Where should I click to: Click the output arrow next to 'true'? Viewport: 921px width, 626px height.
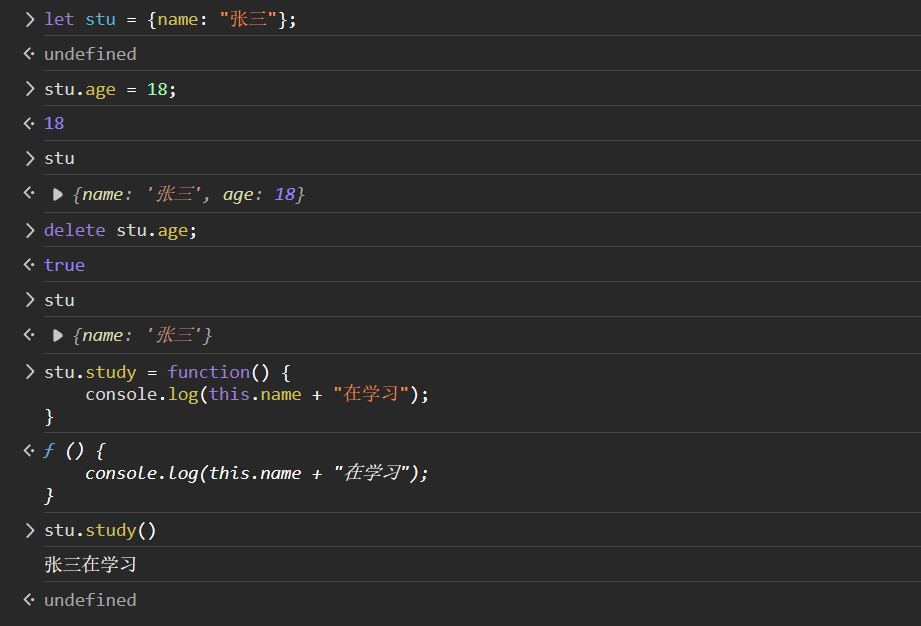(29, 265)
